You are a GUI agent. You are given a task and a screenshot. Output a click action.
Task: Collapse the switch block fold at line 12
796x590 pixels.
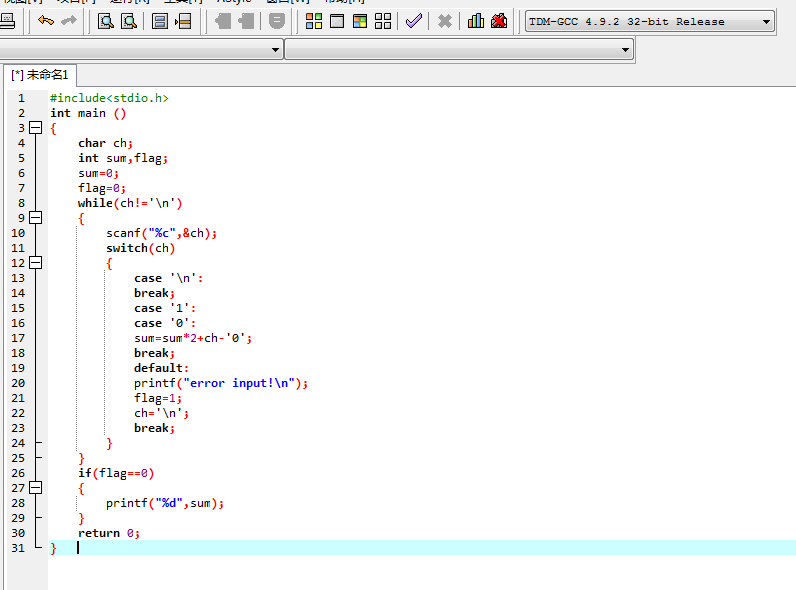36,263
